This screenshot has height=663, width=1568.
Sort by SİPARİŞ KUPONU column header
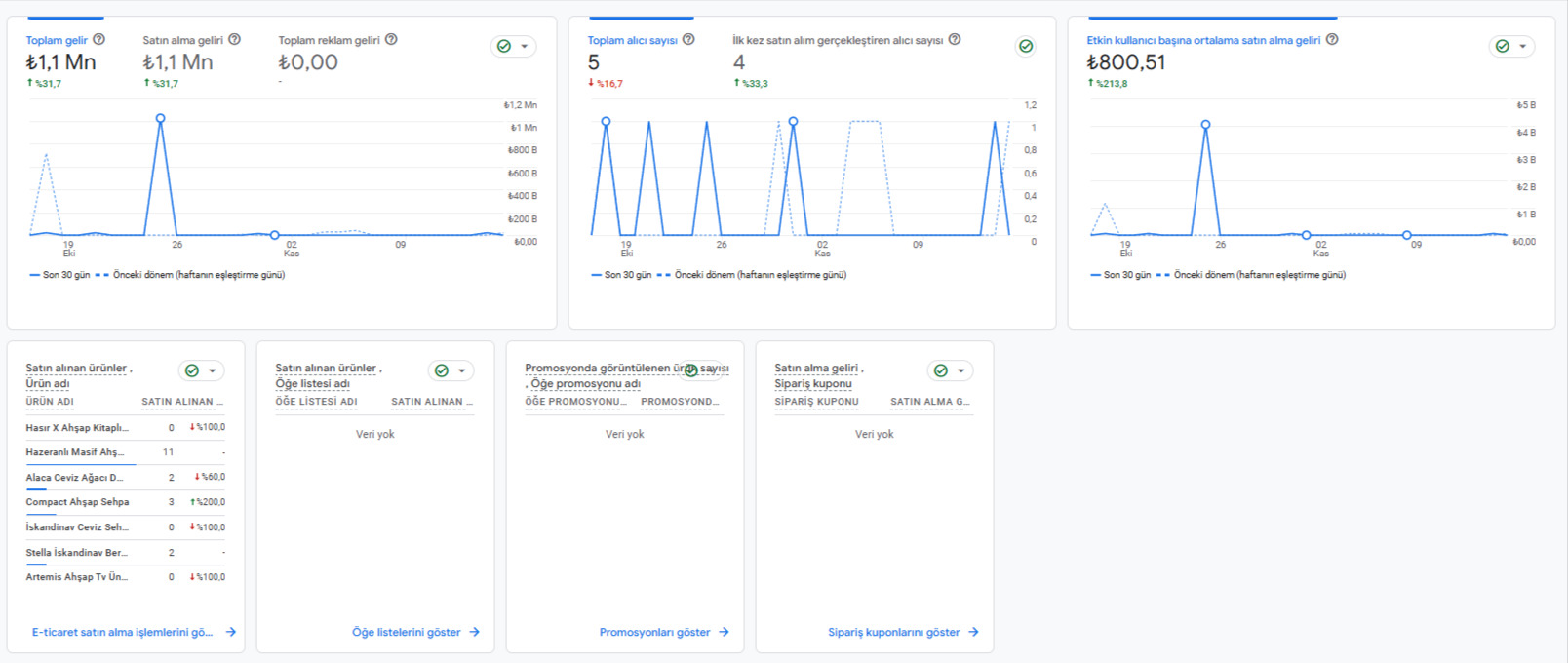[x=816, y=402]
